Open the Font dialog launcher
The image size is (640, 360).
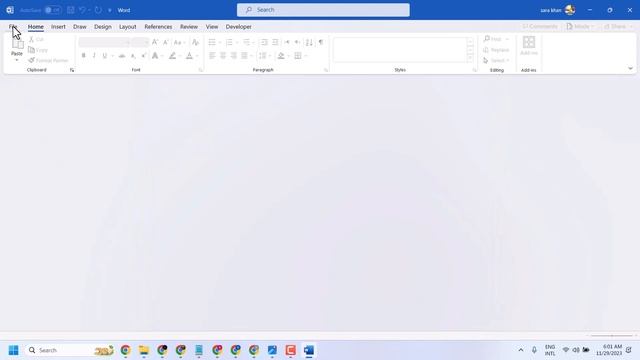tap(201, 70)
